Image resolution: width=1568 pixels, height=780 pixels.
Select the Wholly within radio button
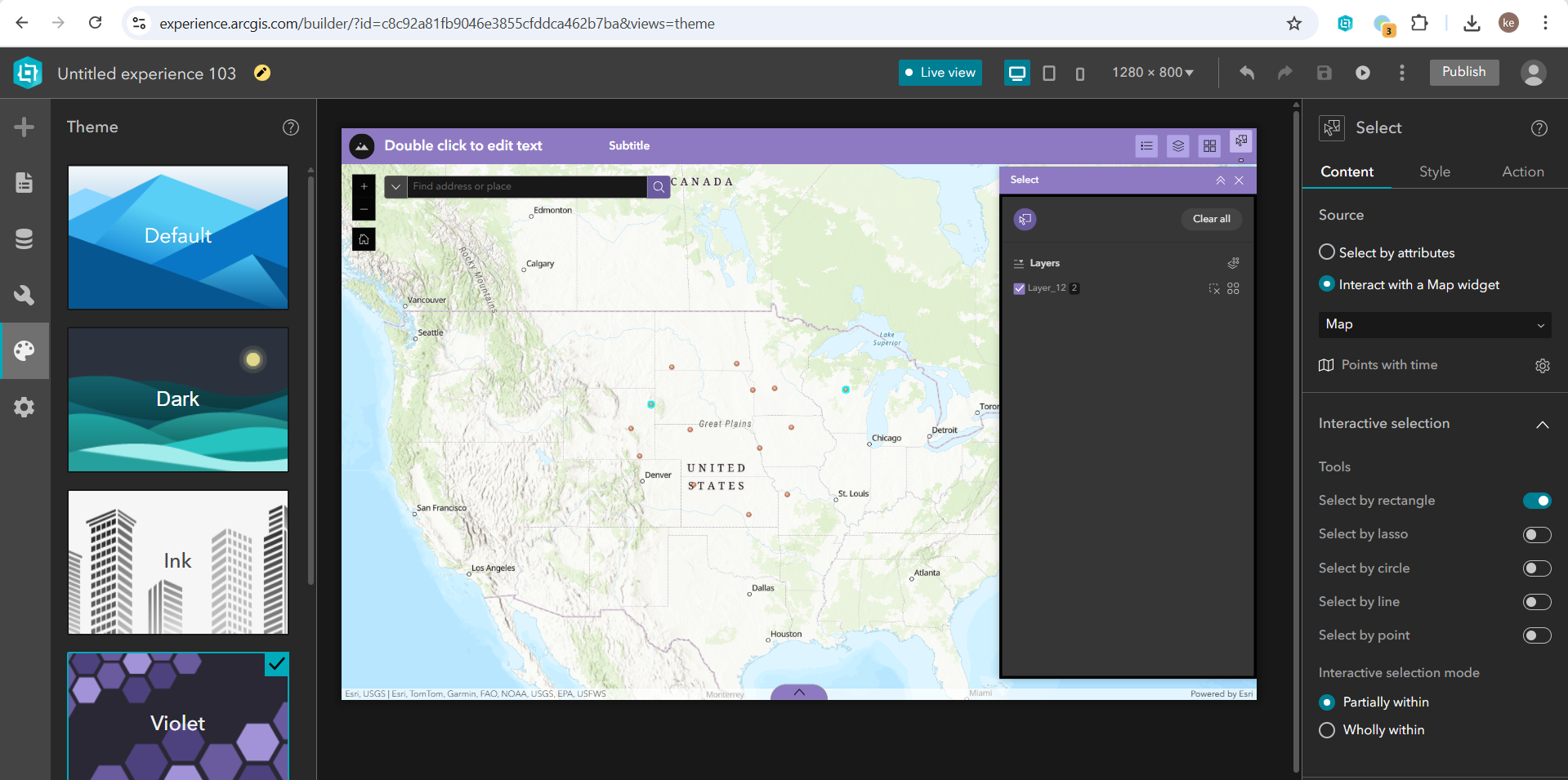pos(1326,730)
